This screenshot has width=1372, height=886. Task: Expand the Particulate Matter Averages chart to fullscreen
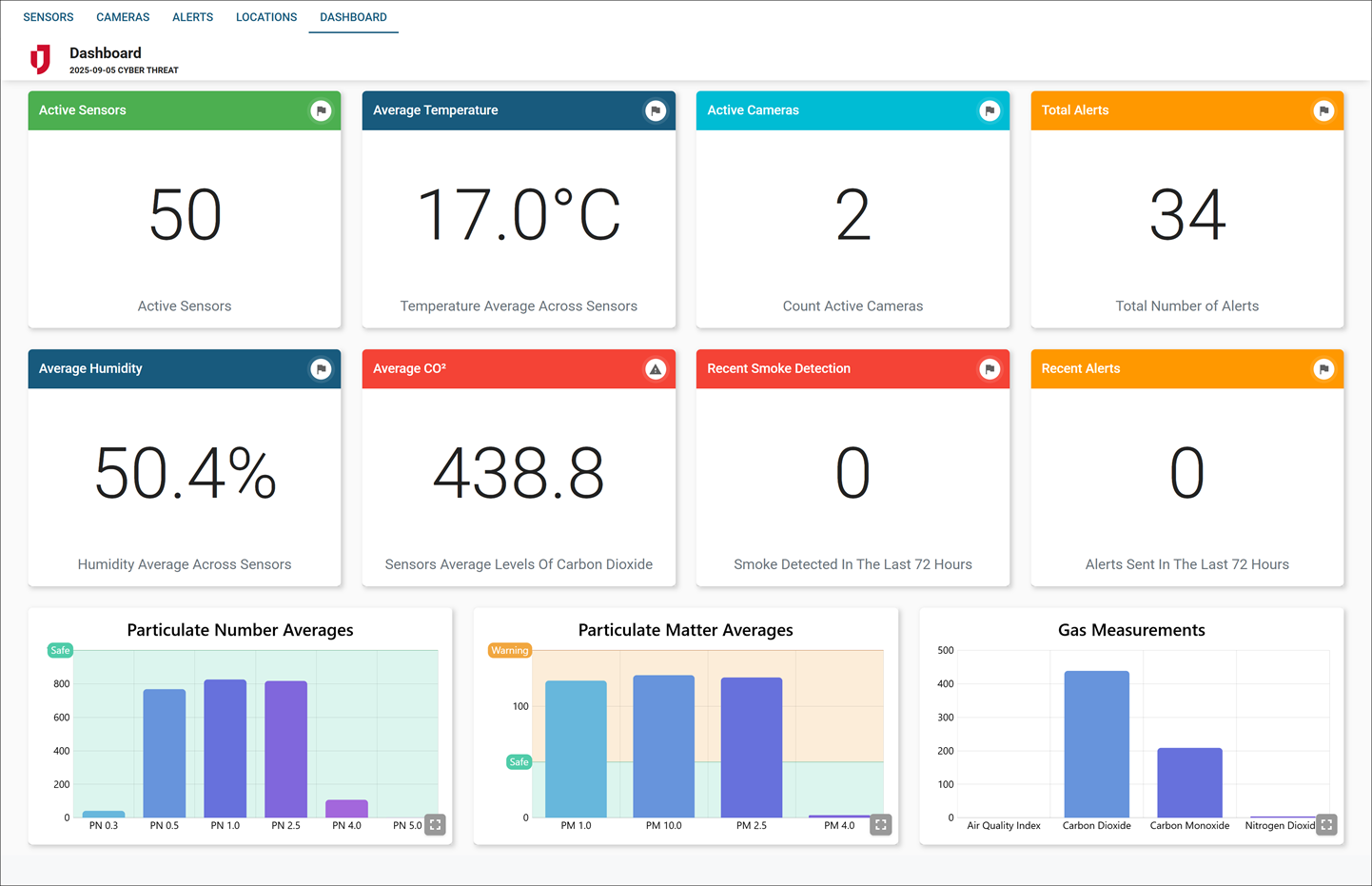coord(880,824)
